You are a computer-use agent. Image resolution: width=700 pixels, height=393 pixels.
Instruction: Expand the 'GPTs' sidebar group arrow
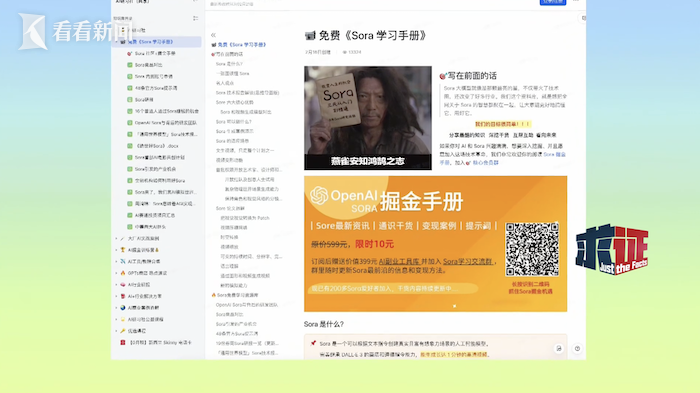pos(117,273)
